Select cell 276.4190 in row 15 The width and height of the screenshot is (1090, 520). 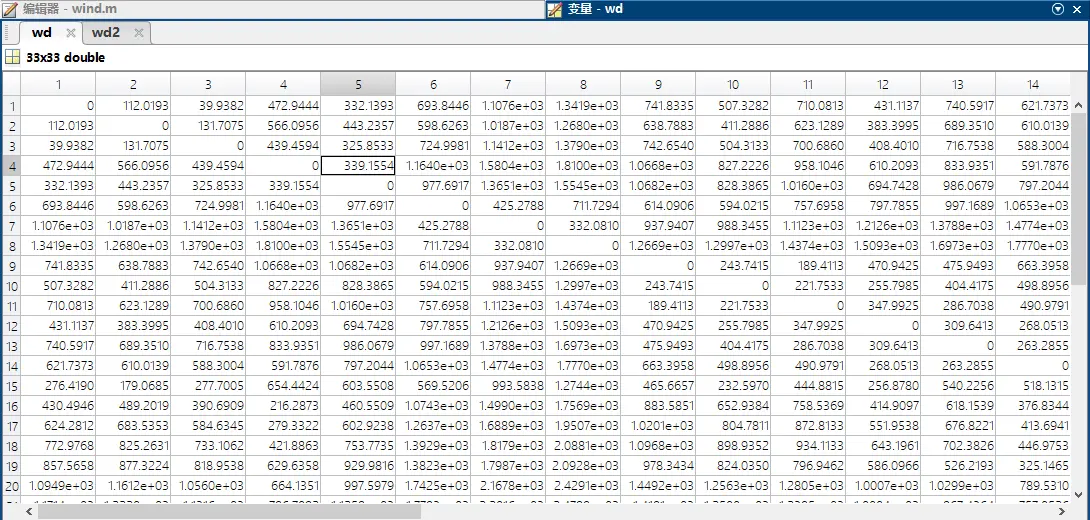(58, 386)
